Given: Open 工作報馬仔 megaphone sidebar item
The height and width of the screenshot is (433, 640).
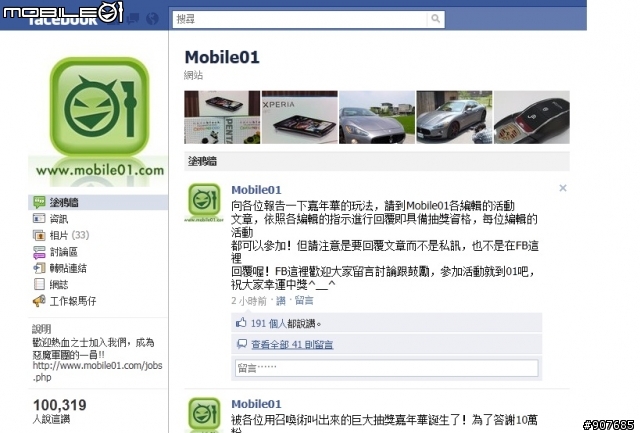Looking at the screenshot, I should pyautogui.click(x=64, y=301).
